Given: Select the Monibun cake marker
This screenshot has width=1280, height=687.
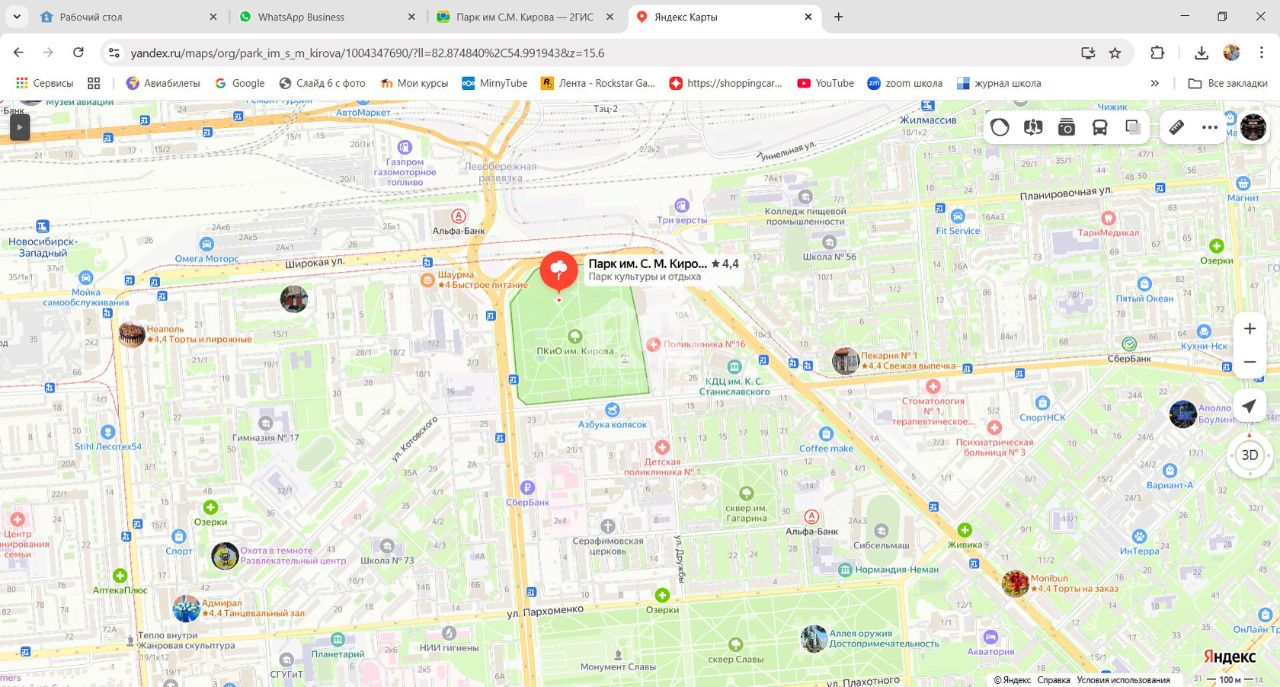Looking at the screenshot, I should (1015, 583).
